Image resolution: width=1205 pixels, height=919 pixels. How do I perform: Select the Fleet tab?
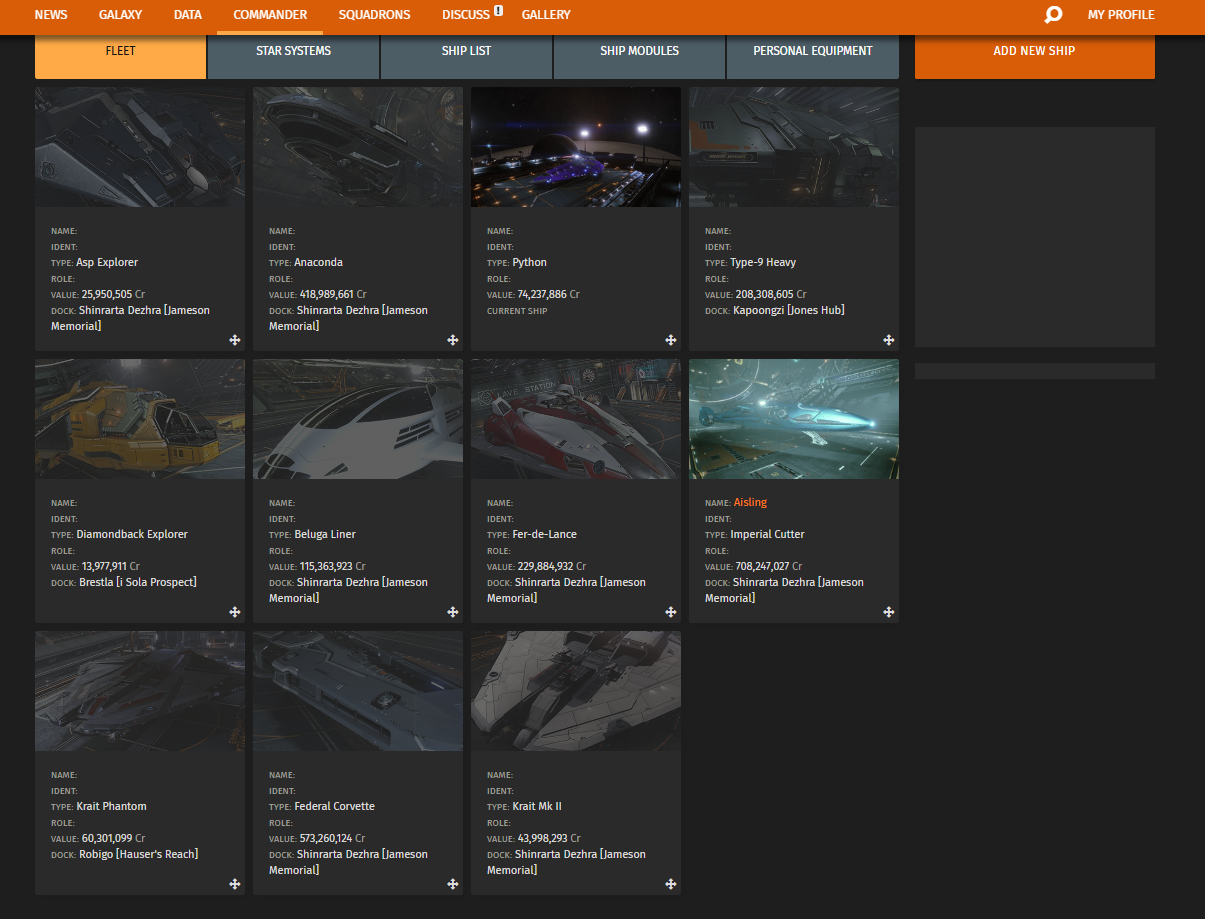(121, 57)
